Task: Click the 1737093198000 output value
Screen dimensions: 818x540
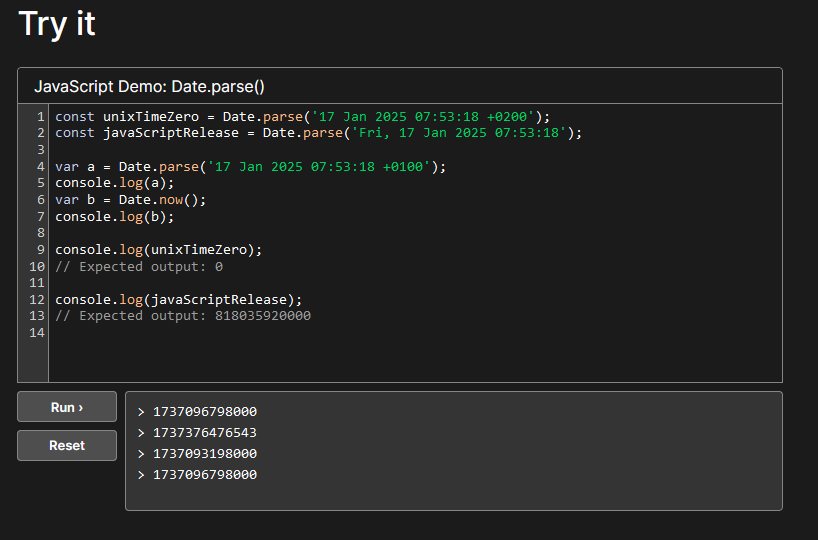Action: tap(204, 454)
